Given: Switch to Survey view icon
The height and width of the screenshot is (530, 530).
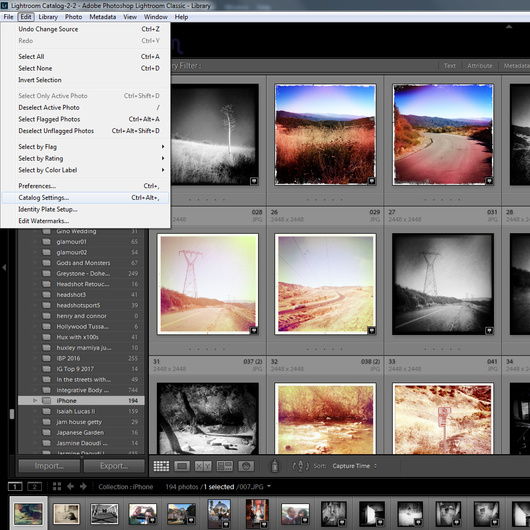Looking at the screenshot, I should coord(225,466).
